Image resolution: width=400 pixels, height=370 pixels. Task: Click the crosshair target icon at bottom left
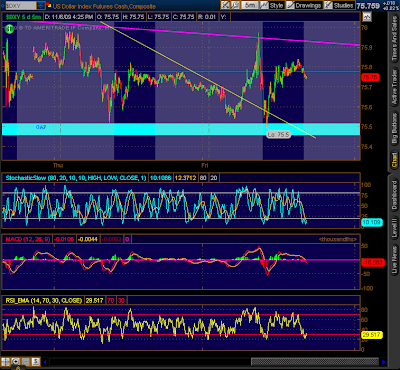[x=15, y=362]
